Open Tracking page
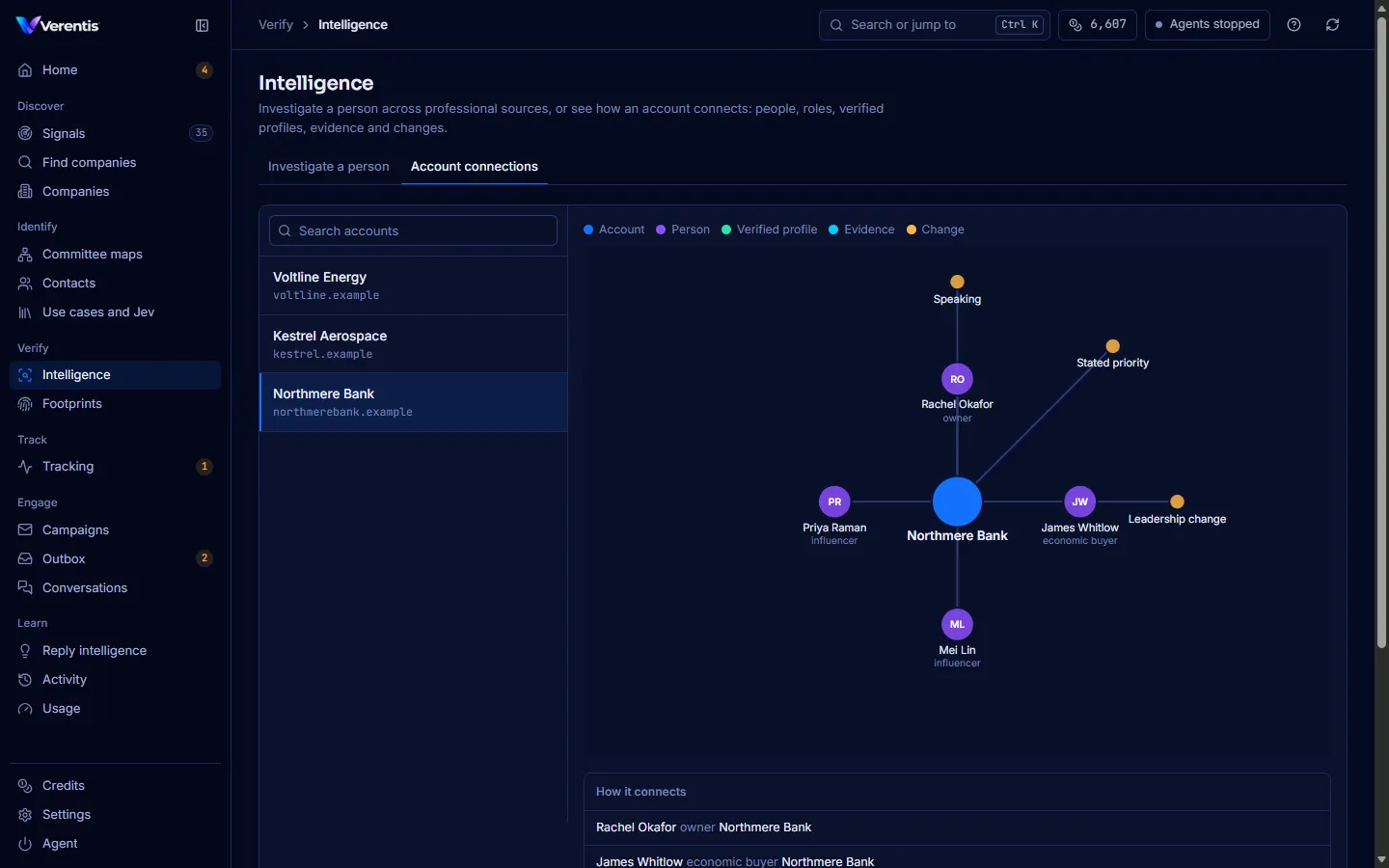The height and width of the screenshot is (868, 1389). [x=115, y=466]
